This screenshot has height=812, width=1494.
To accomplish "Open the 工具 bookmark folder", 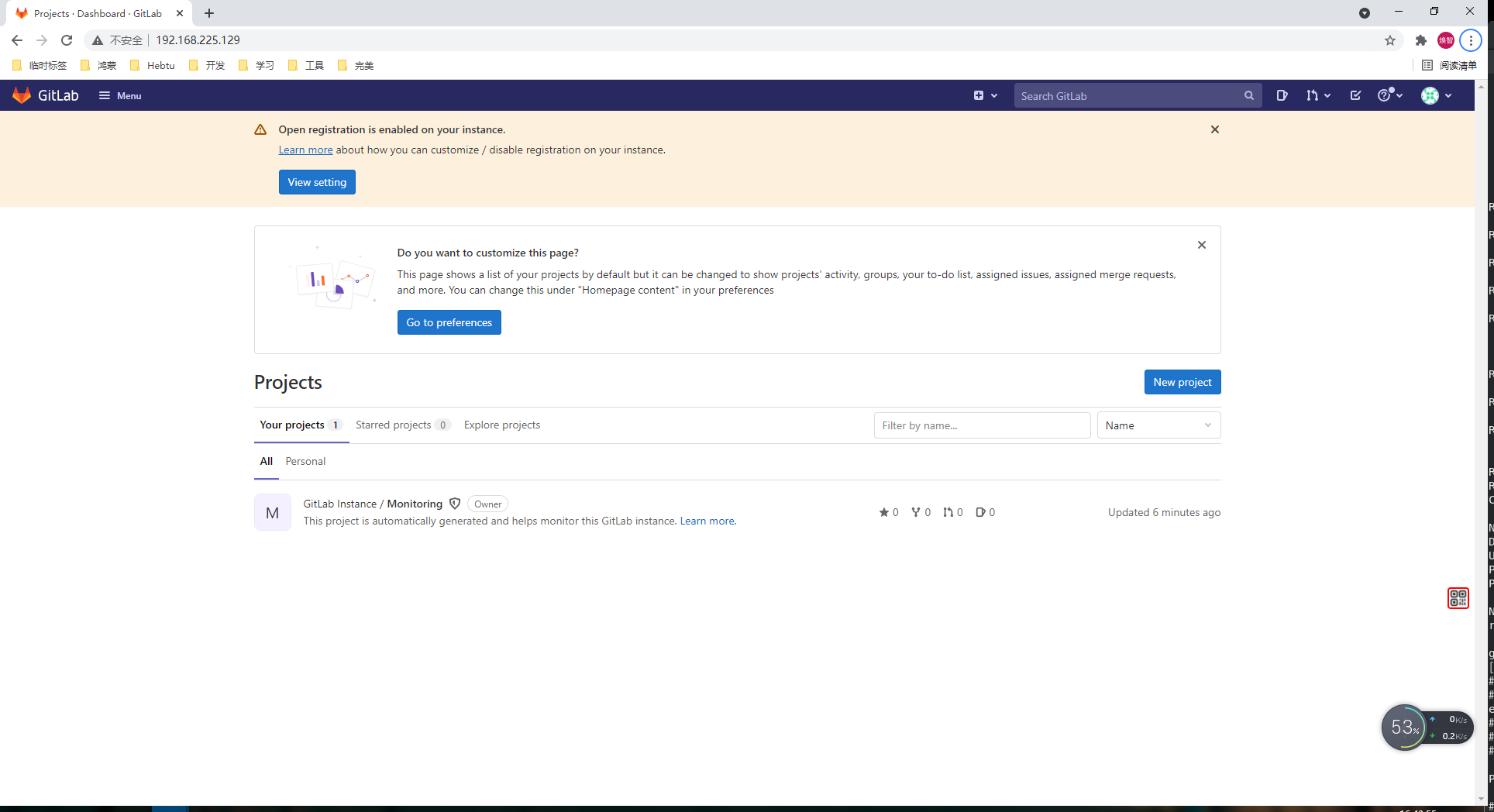I will [306, 65].
